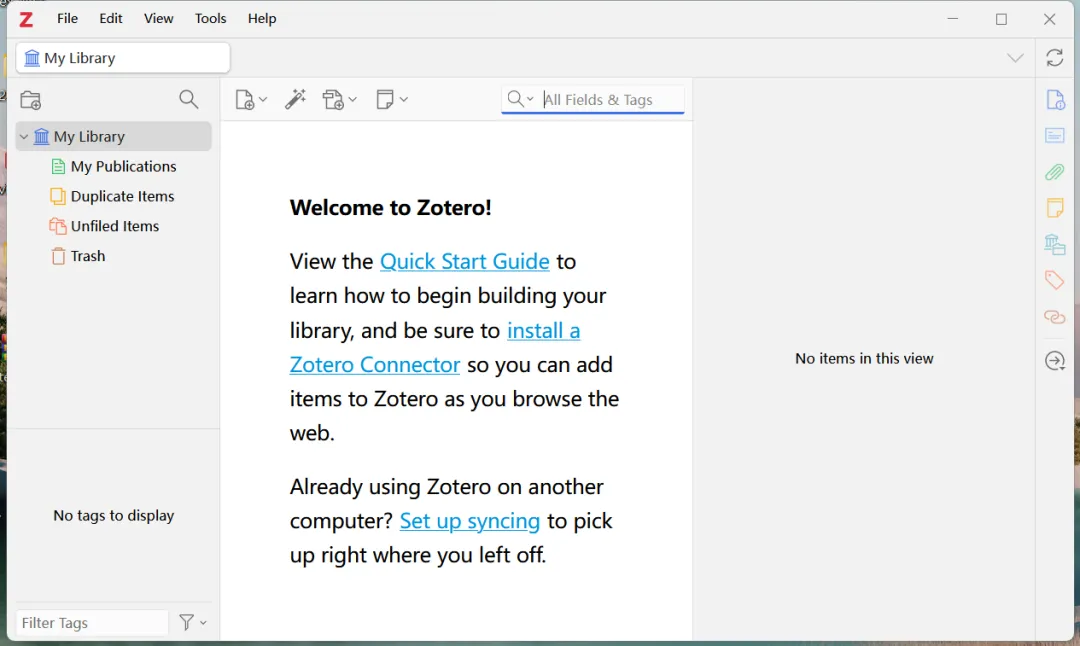Open the Trash collection

pos(87,256)
